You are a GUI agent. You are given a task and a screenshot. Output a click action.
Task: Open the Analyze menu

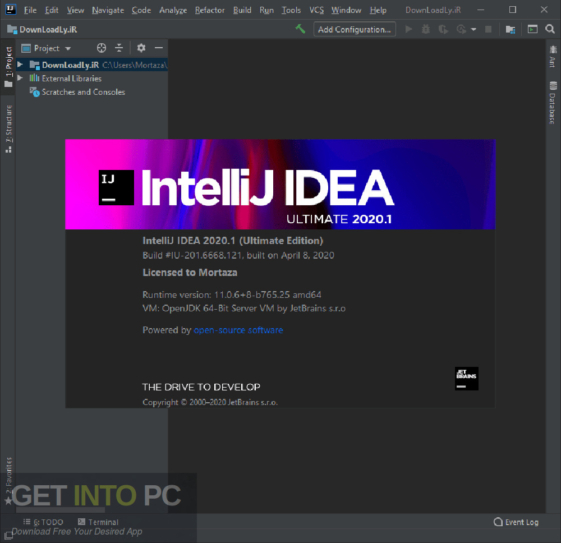[173, 10]
